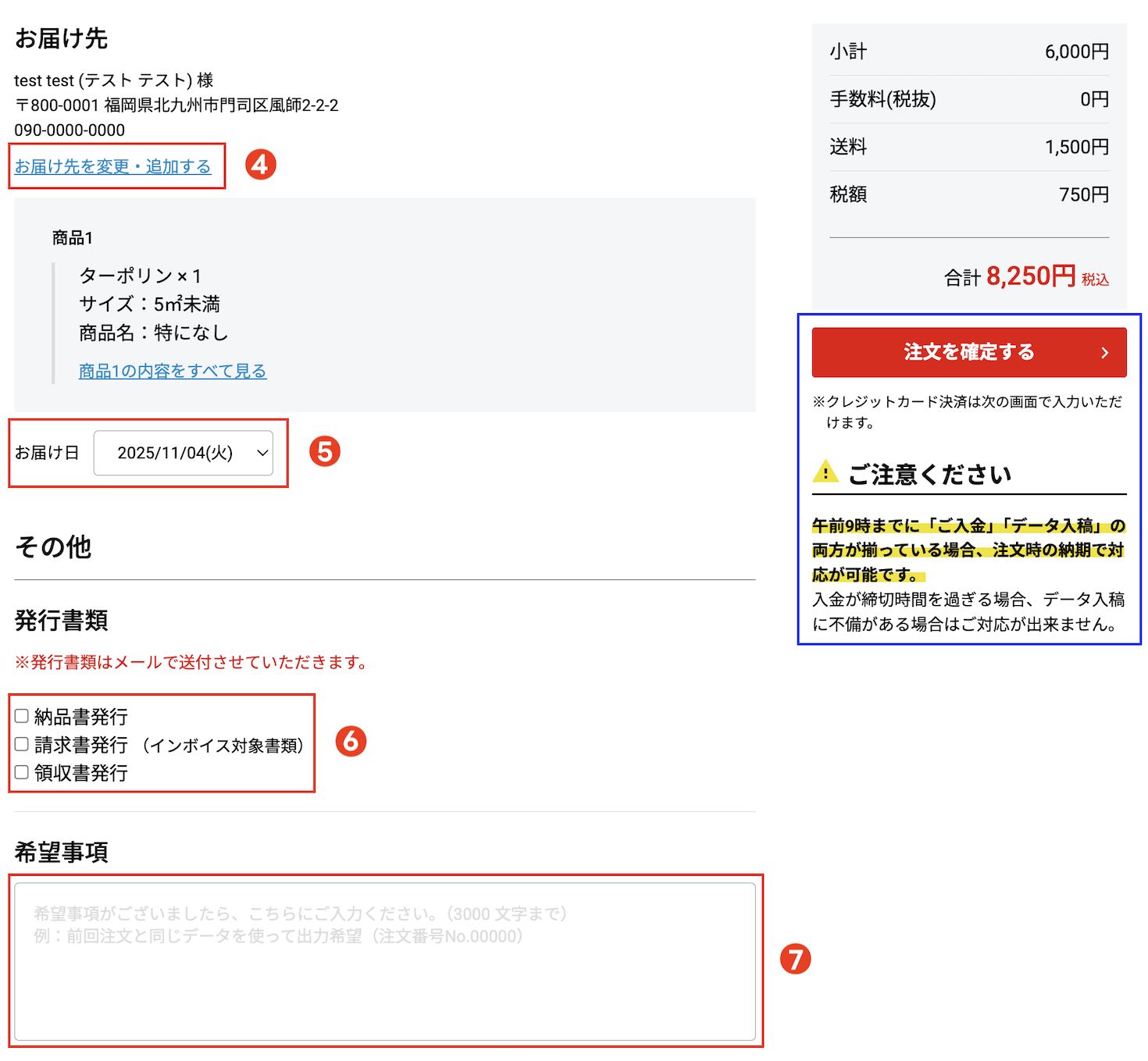
Task: View all of 商品1 contents link
Action: [x=173, y=371]
